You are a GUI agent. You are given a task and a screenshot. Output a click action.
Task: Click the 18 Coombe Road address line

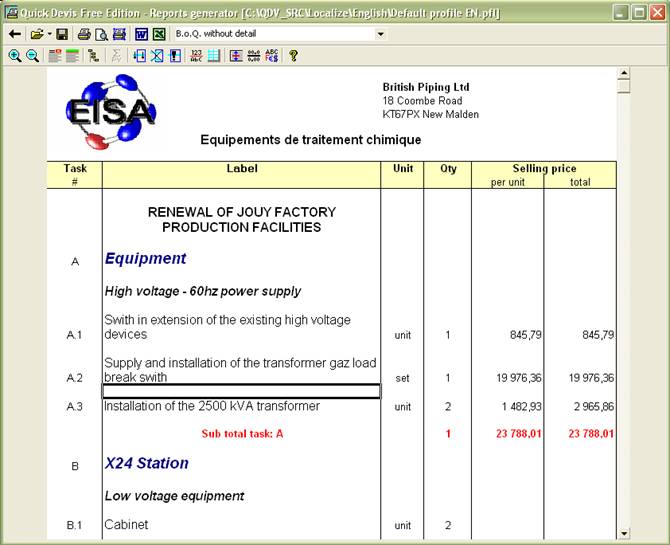[422, 101]
